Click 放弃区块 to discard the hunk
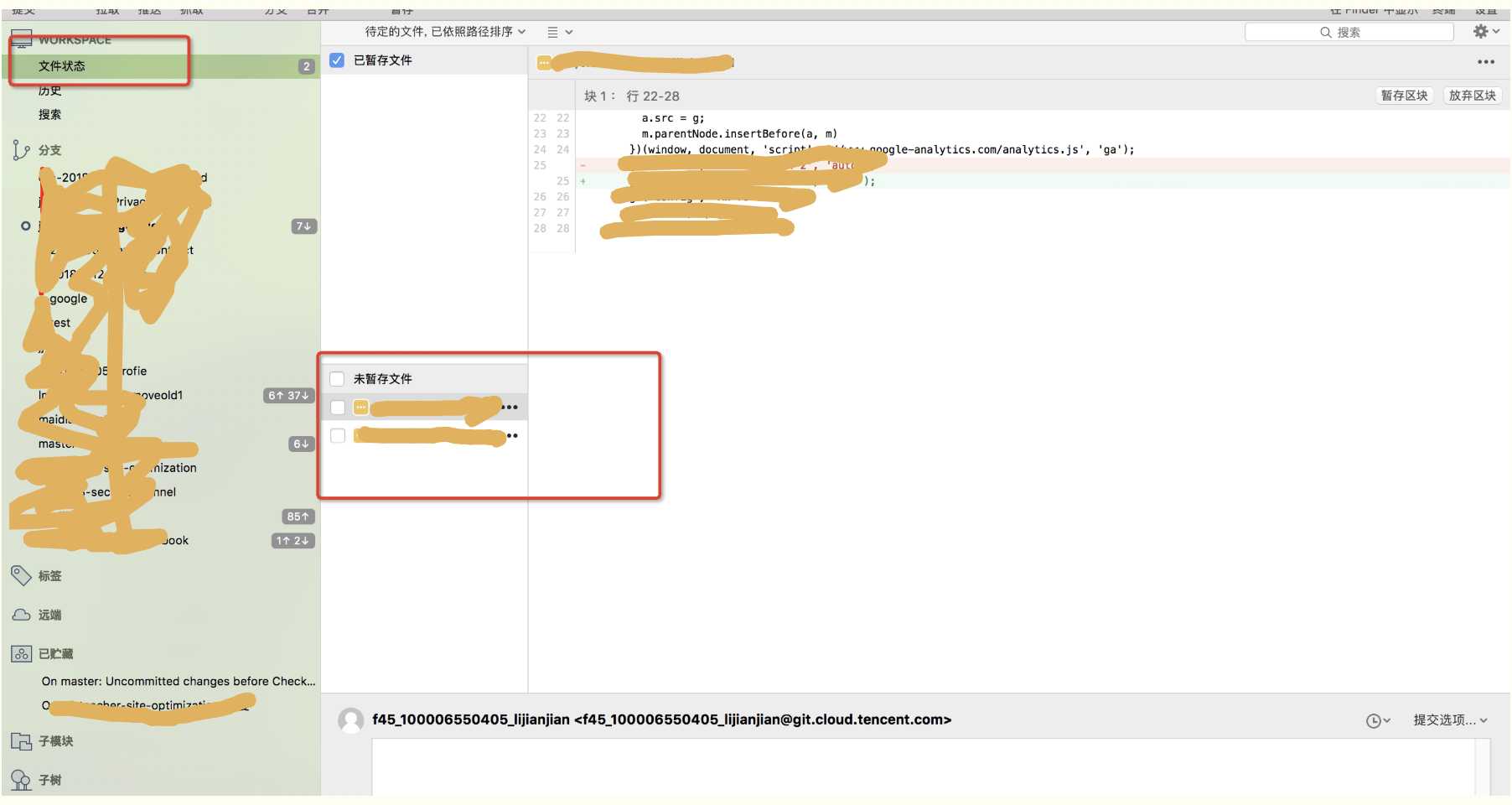Screen dimensions: 1512x805 [x=1473, y=96]
